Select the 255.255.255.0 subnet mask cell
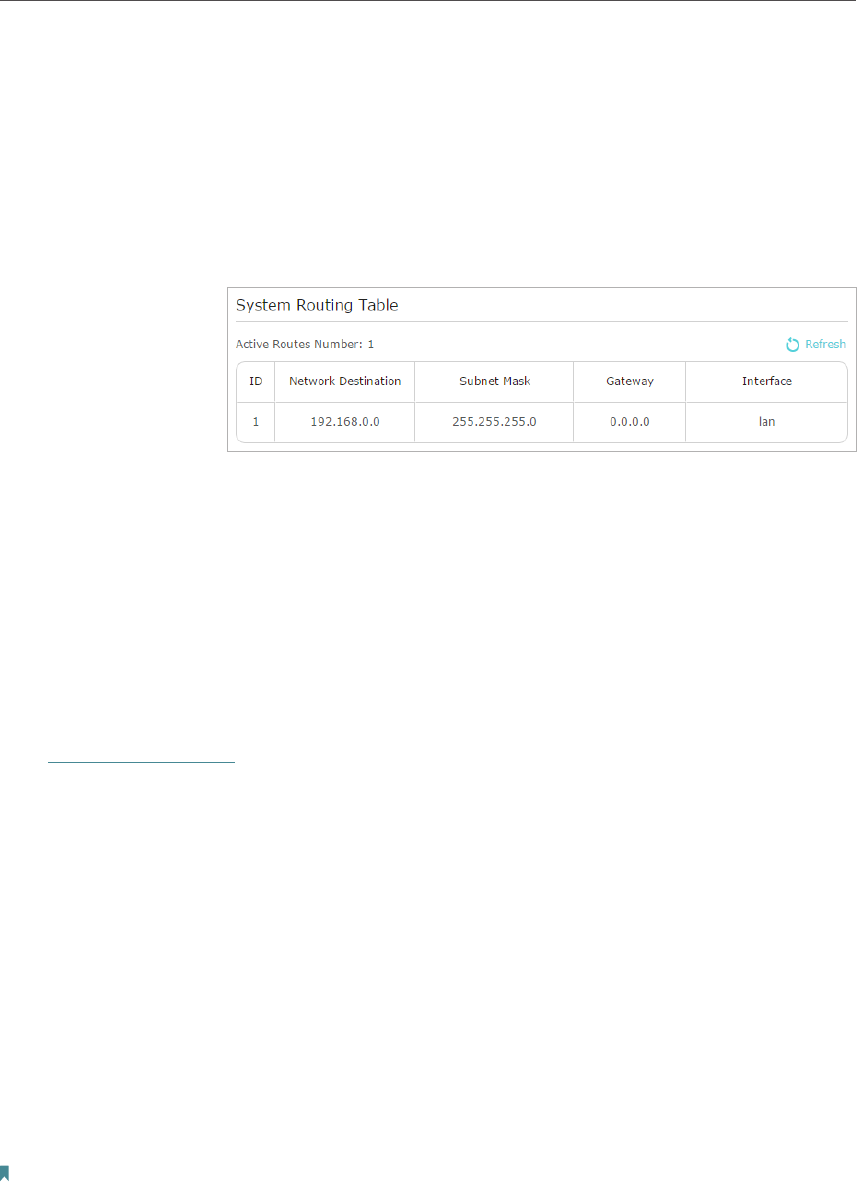857x1182 pixels. pyautogui.click(x=494, y=422)
